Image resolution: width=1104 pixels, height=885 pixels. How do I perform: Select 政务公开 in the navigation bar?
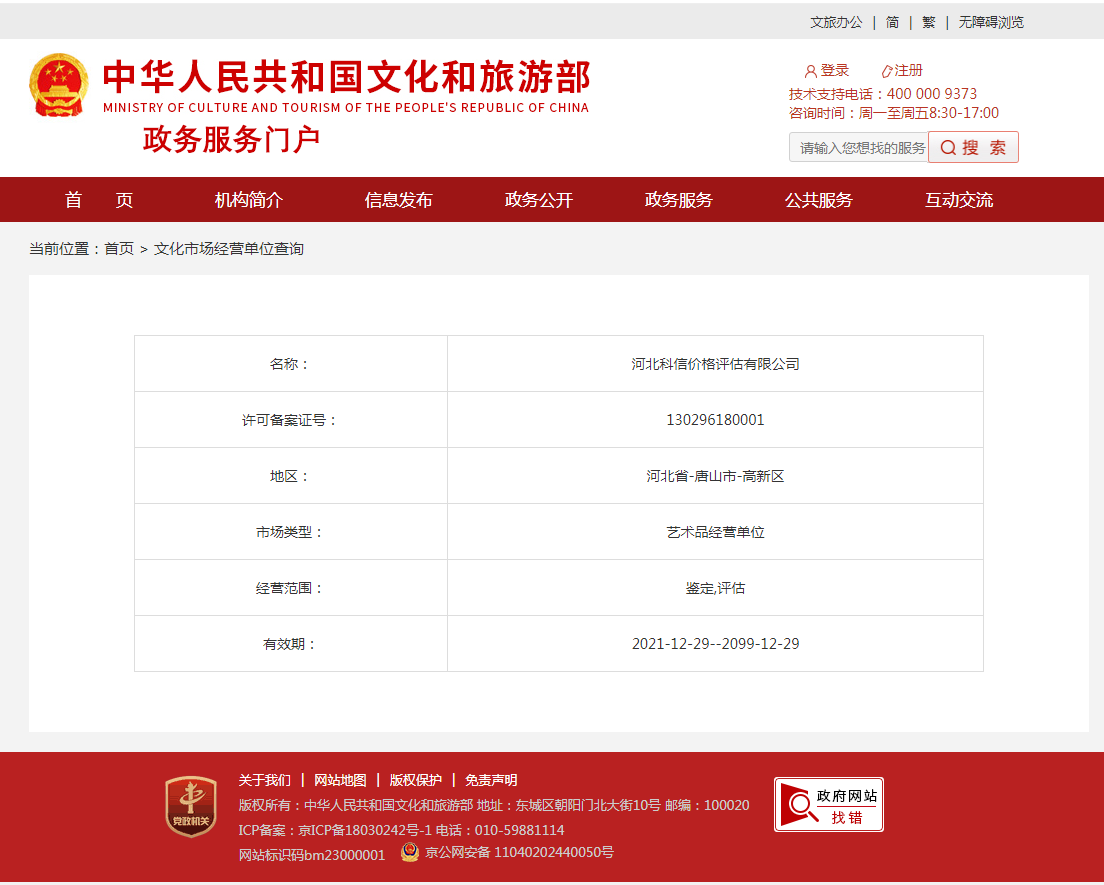click(538, 200)
